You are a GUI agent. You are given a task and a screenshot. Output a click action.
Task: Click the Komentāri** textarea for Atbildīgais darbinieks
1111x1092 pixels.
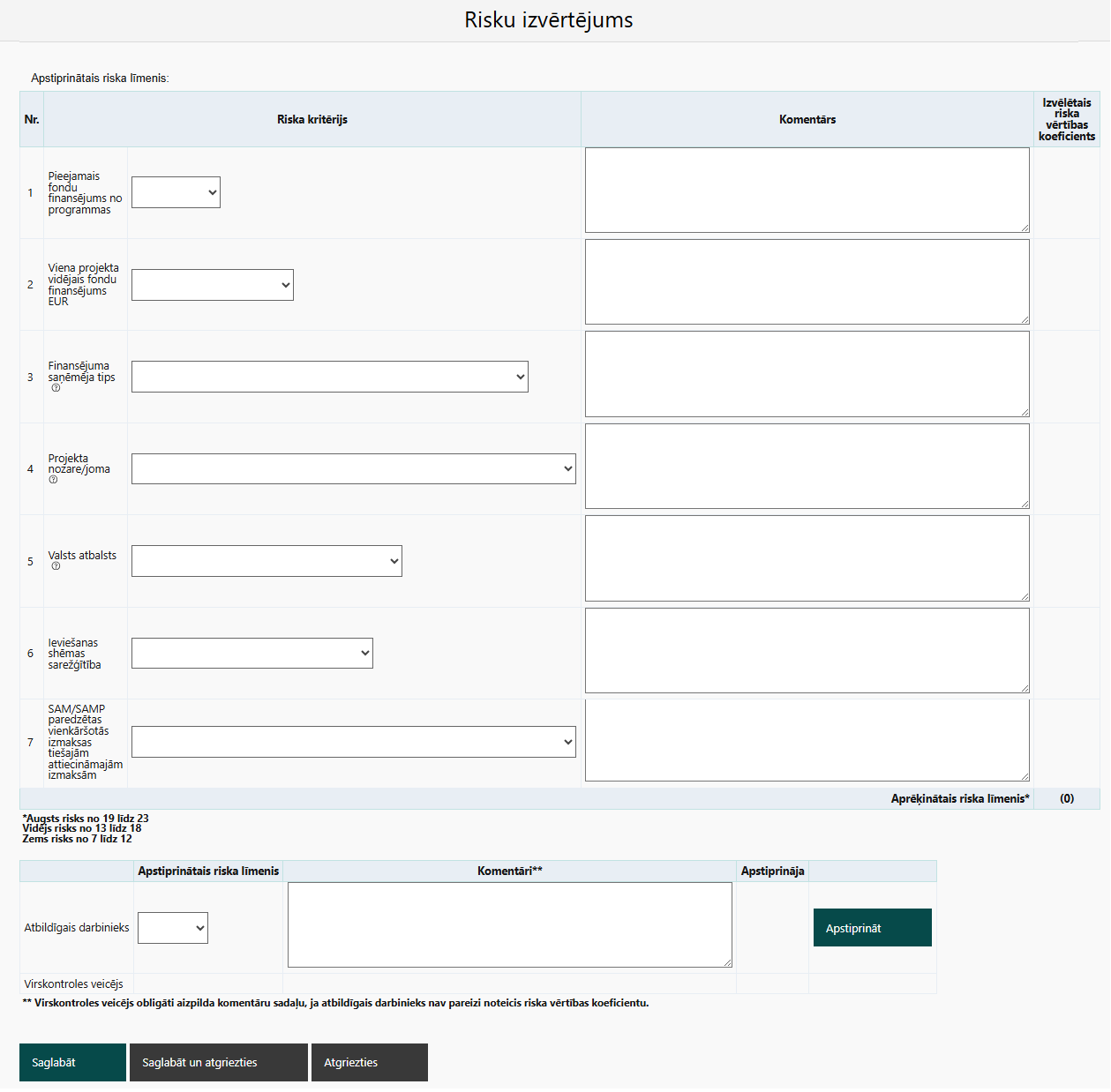pyautogui.click(x=509, y=924)
